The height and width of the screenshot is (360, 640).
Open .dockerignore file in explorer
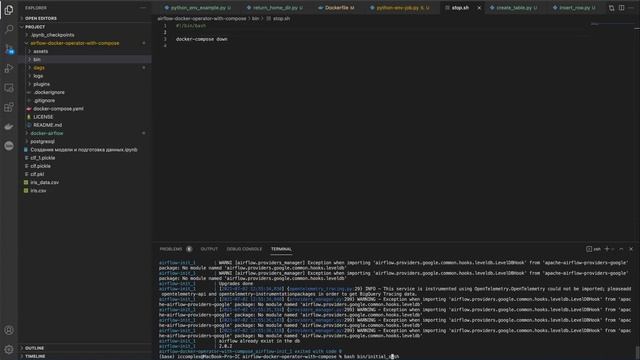49,92
